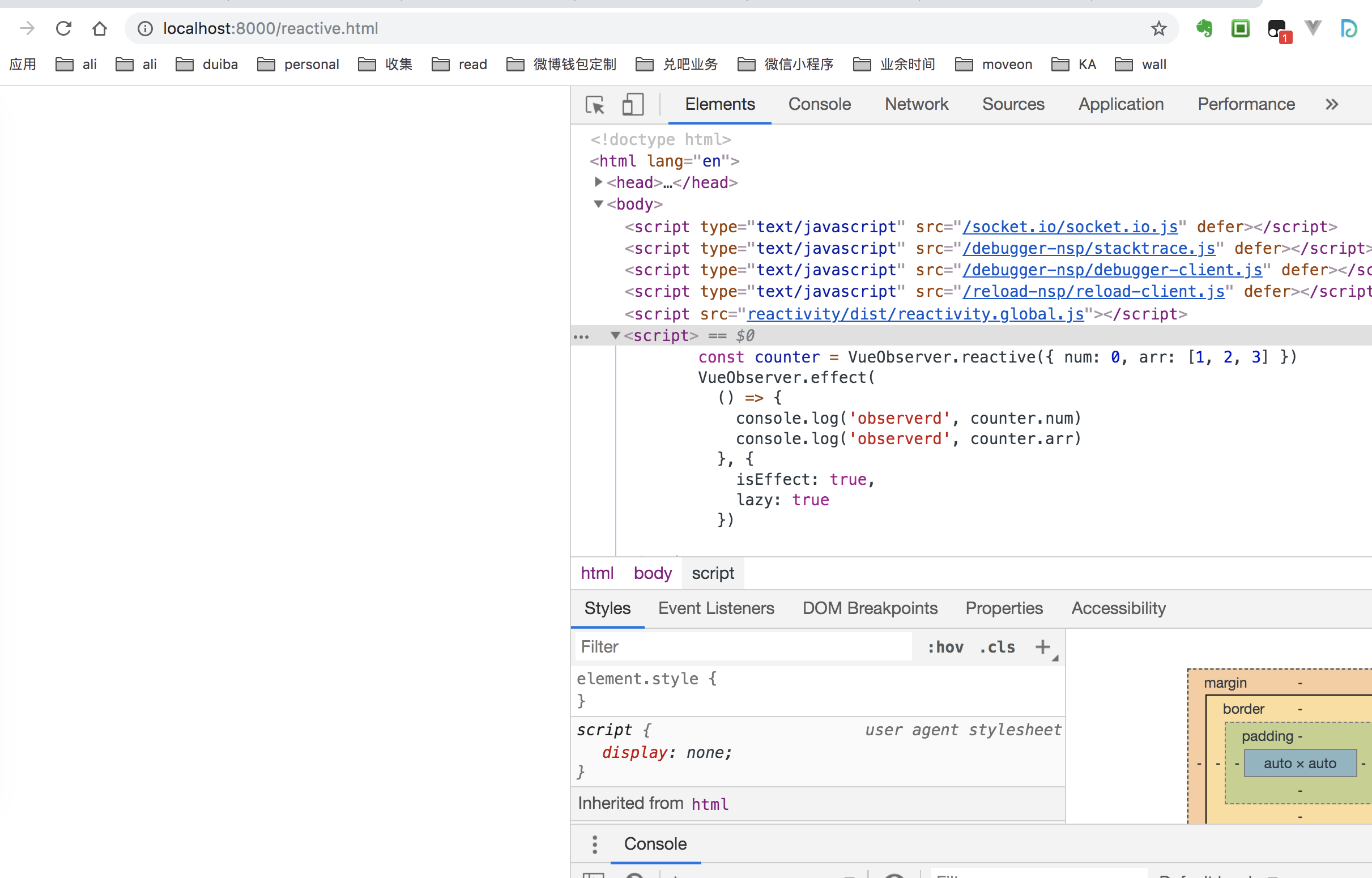This screenshot has width=1372, height=878.
Task: Open the Vue devtools extension icon
Action: (1313, 28)
